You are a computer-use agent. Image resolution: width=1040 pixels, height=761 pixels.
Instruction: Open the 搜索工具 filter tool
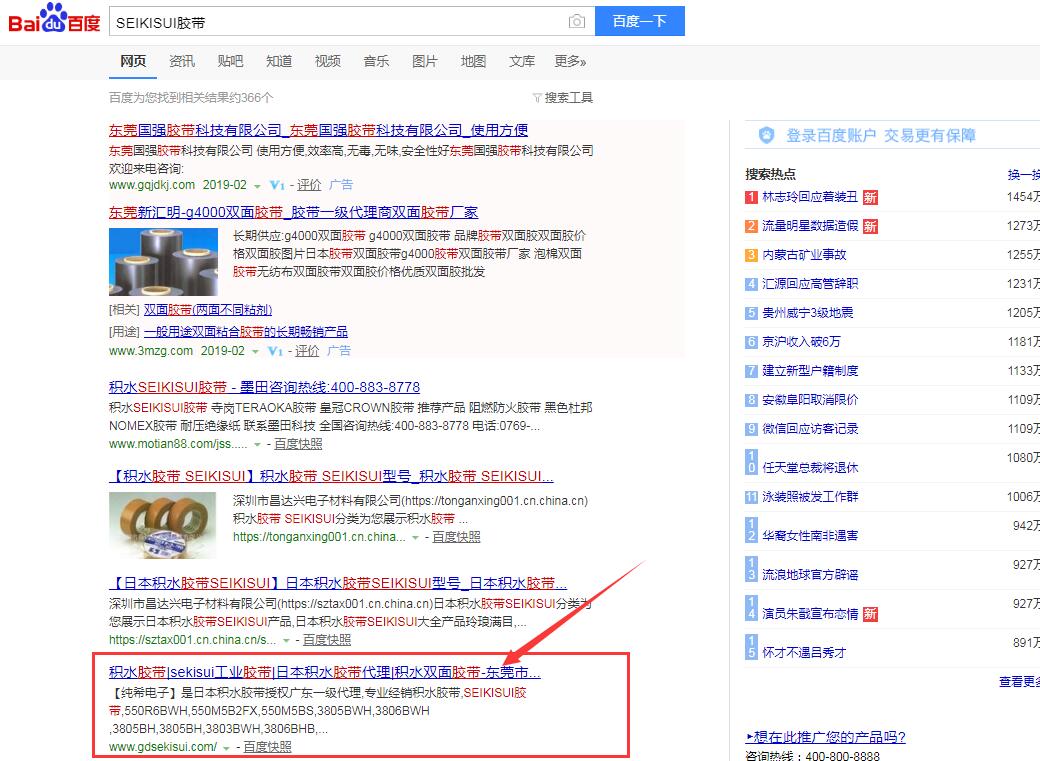563,97
